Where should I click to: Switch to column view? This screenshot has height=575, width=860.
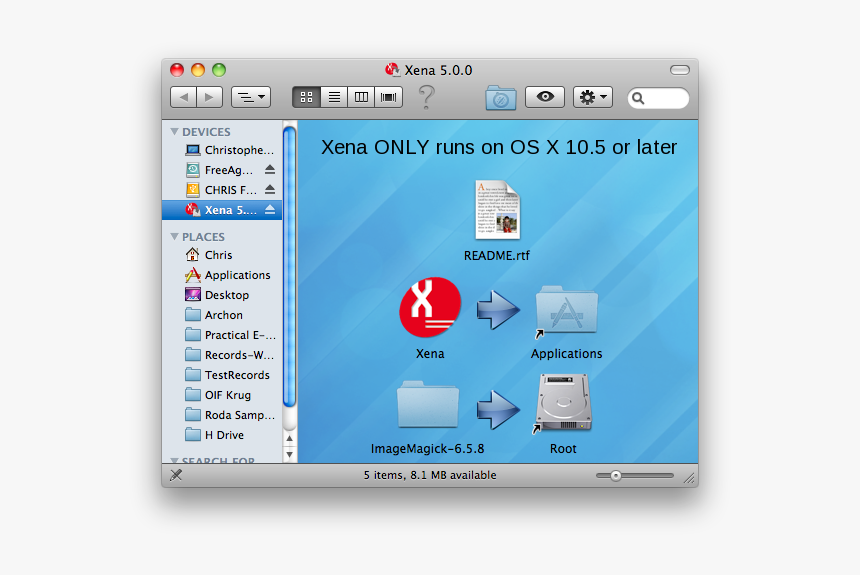pyautogui.click(x=361, y=97)
